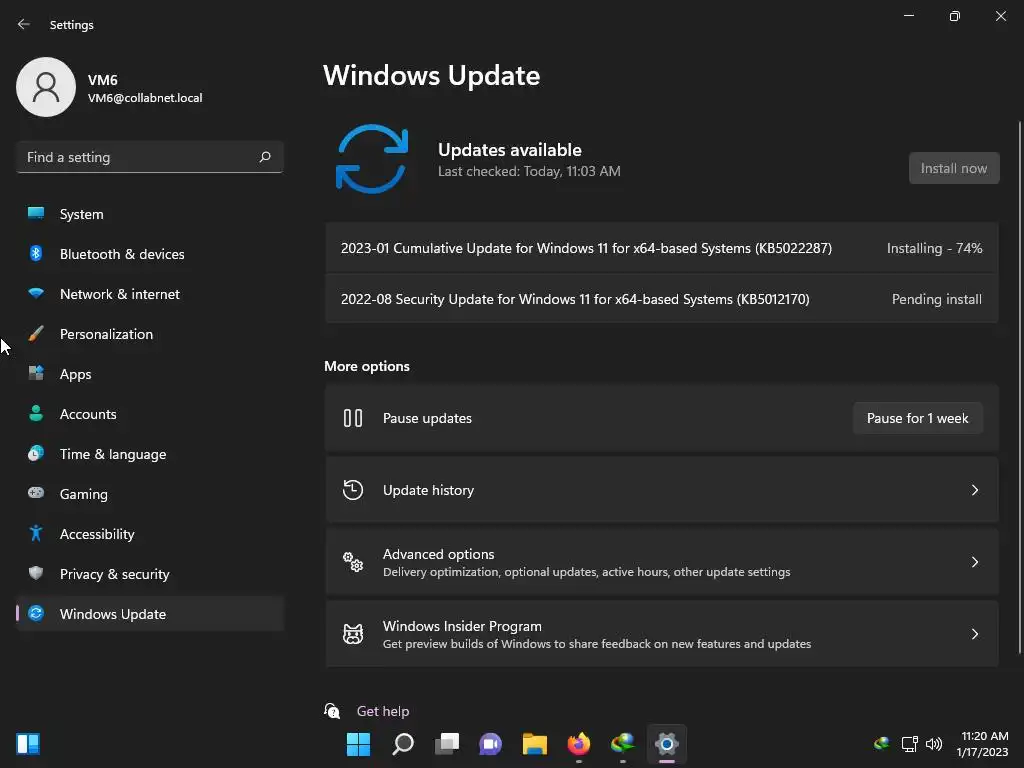
Task: Expand Windows Insider Program chevron
Action: pyautogui.click(x=974, y=633)
